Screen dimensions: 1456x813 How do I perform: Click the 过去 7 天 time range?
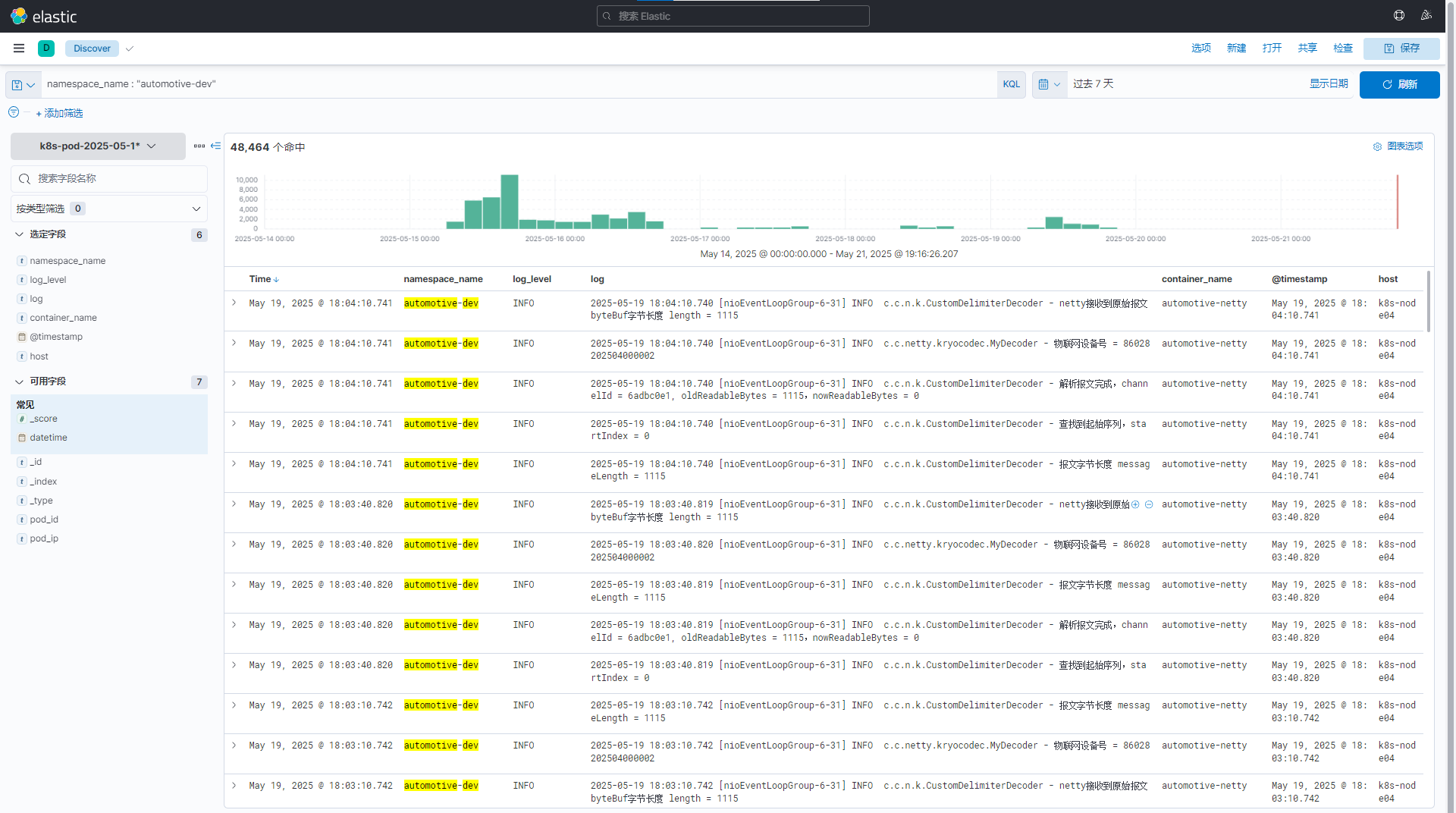[1094, 83]
